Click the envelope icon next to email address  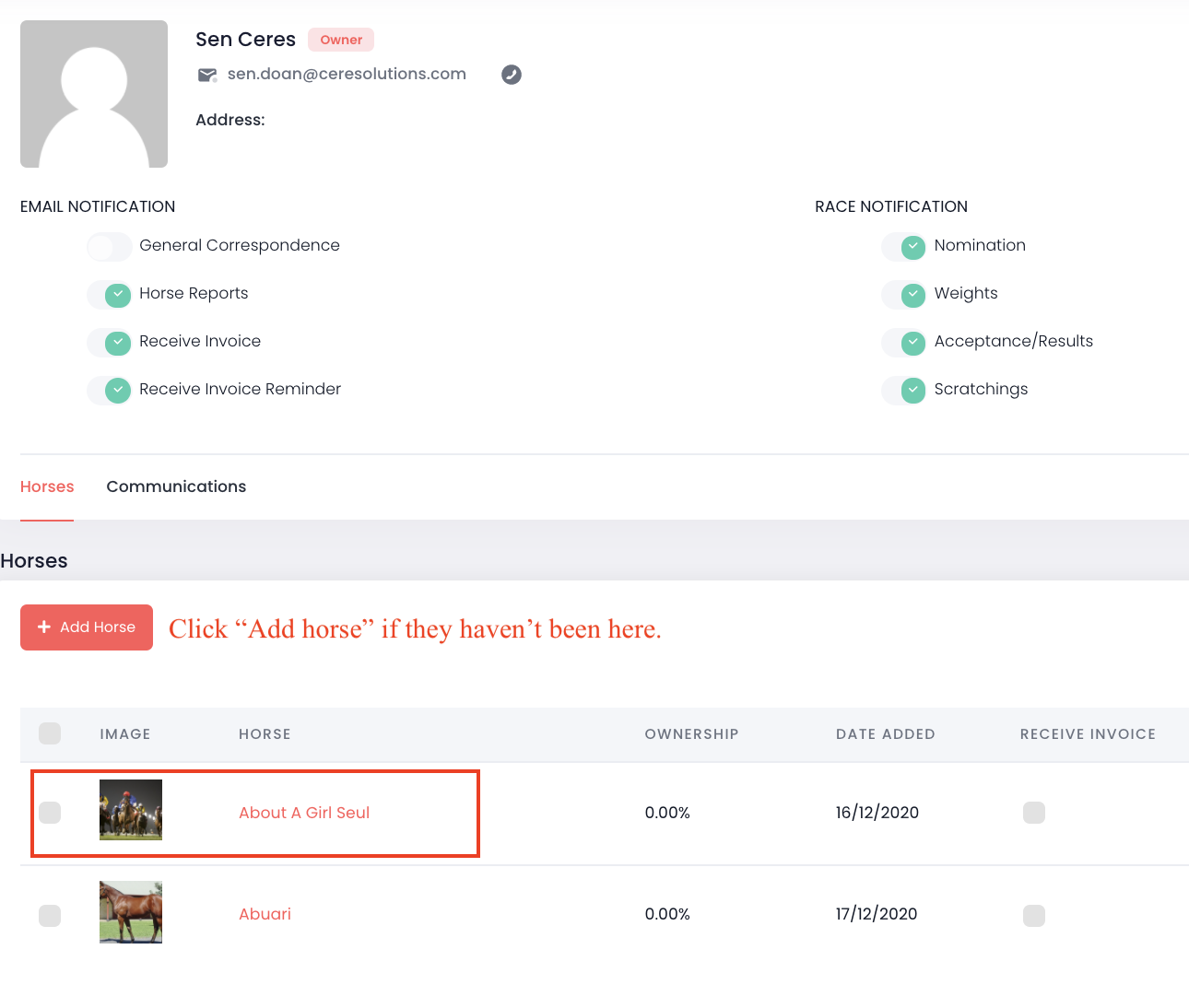click(x=207, y=75)
